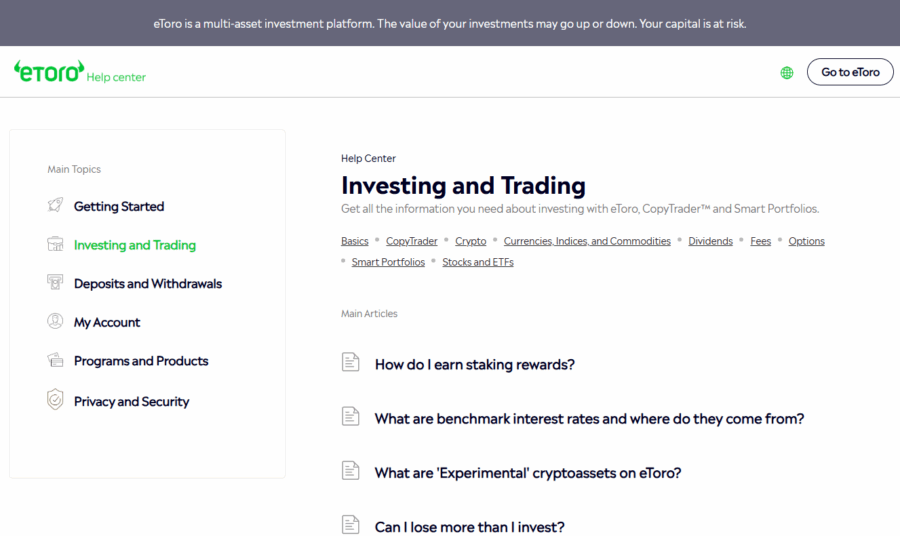The width and height of the screenshot is (900, 536).
Task: Click the Deposits and Withdrawals icon
Action: pyautogui.click(x=55, y=283)
